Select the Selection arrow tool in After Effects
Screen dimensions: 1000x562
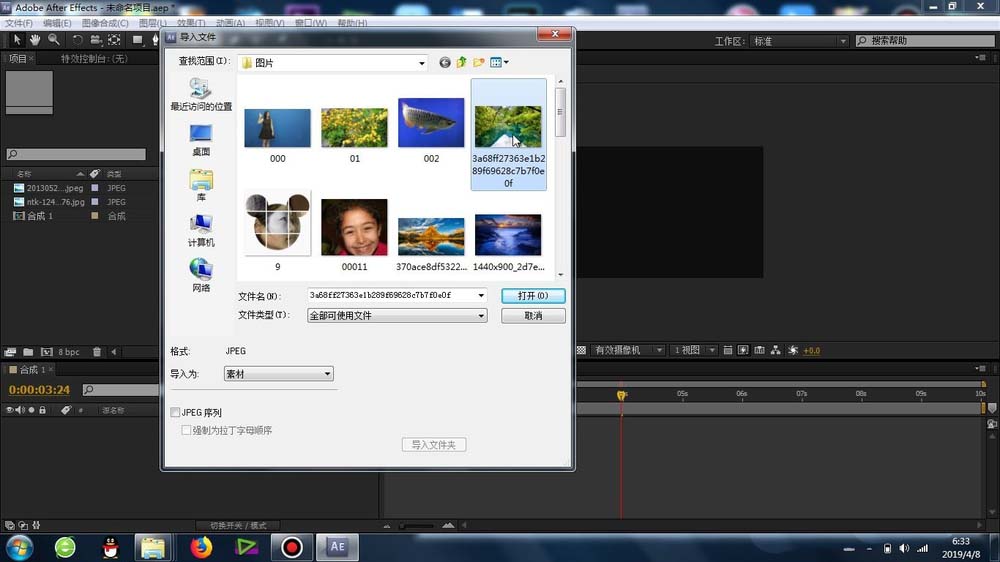[17, 40]
